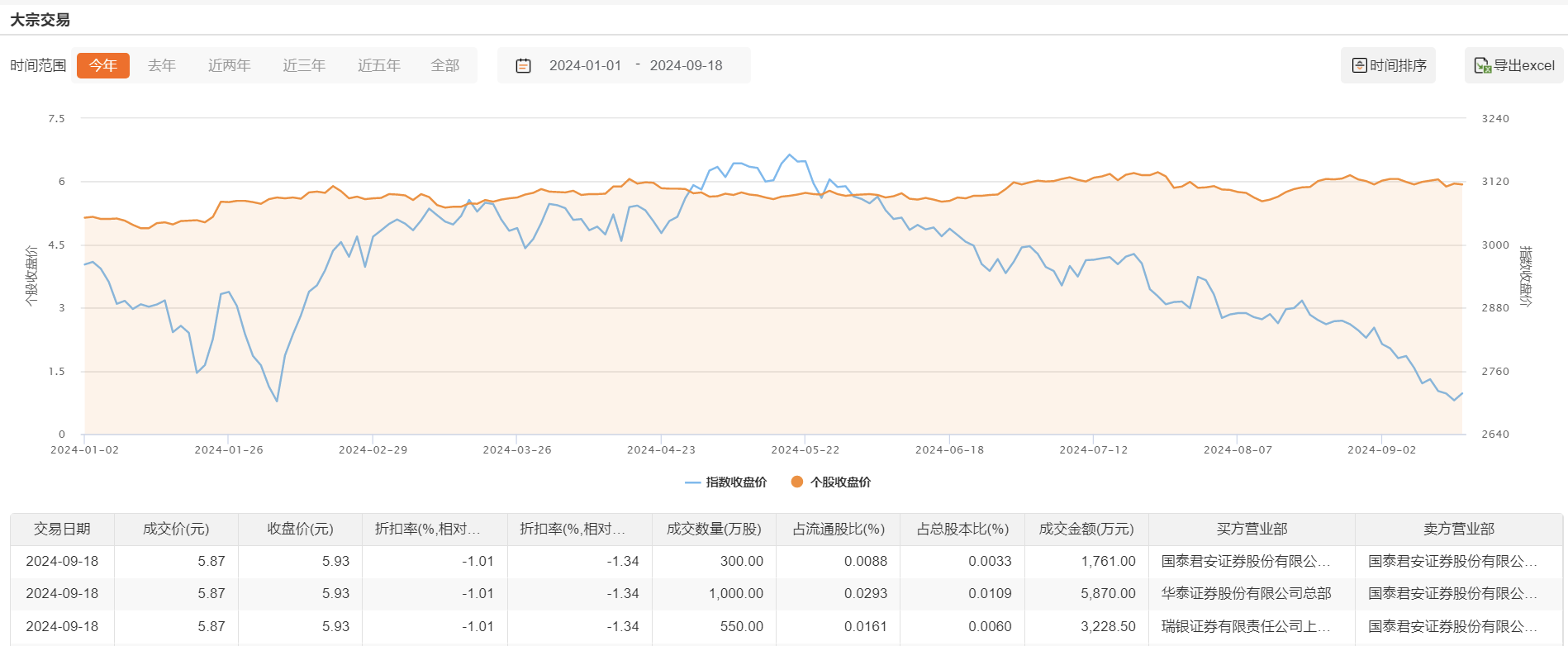Image resolution: width=1568 pixels, height=646 pixels.
Task: Select 近两年 time range option
Action: coord(229,65)
